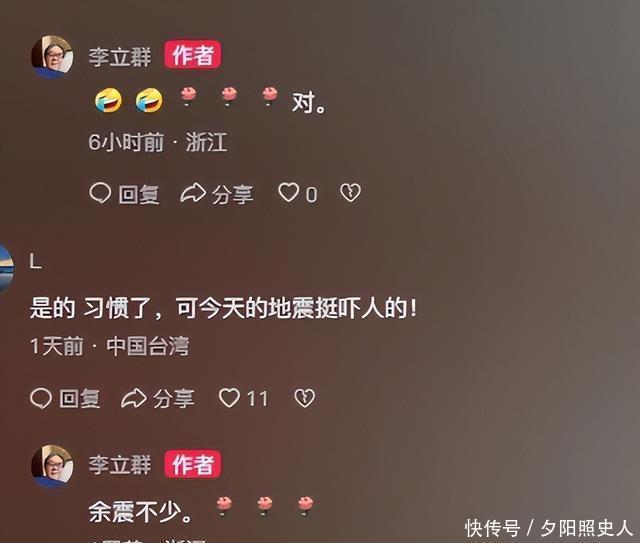Open 李立群 avatar on 余震不少 comment
This screenshot has width=640, height=543.
[52, 466]
